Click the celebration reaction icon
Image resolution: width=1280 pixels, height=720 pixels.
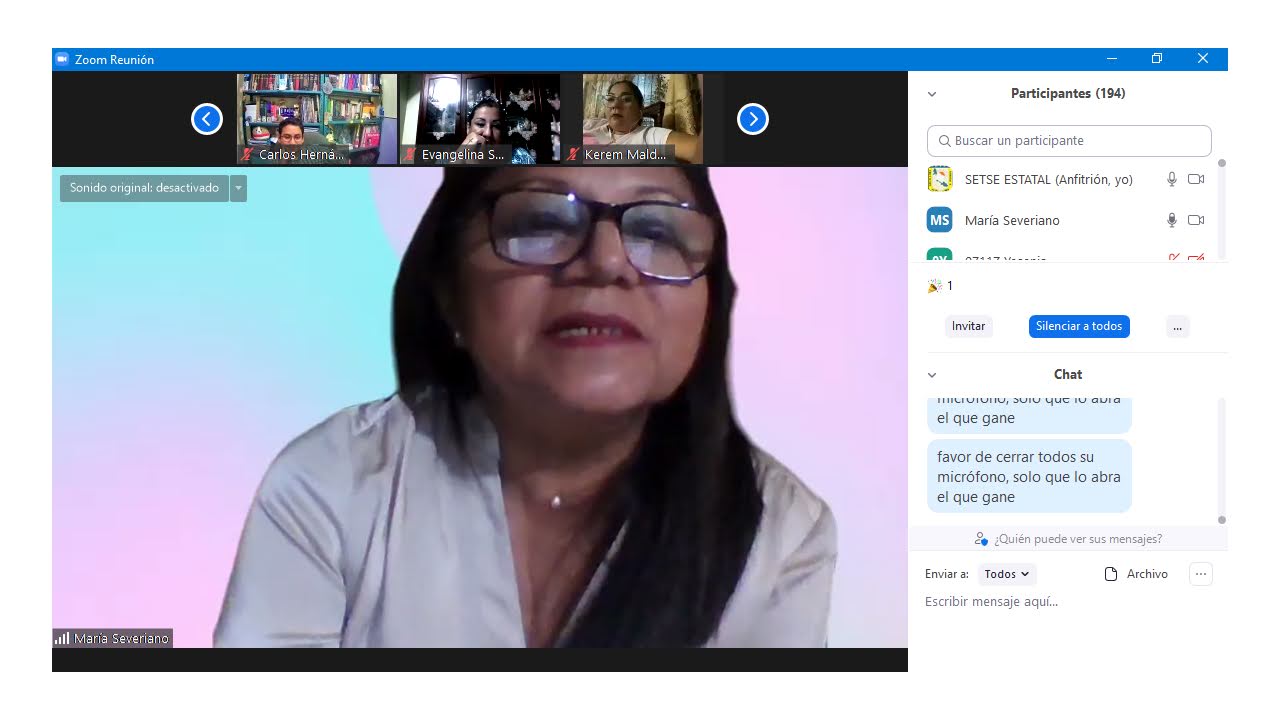pos(935,286)
